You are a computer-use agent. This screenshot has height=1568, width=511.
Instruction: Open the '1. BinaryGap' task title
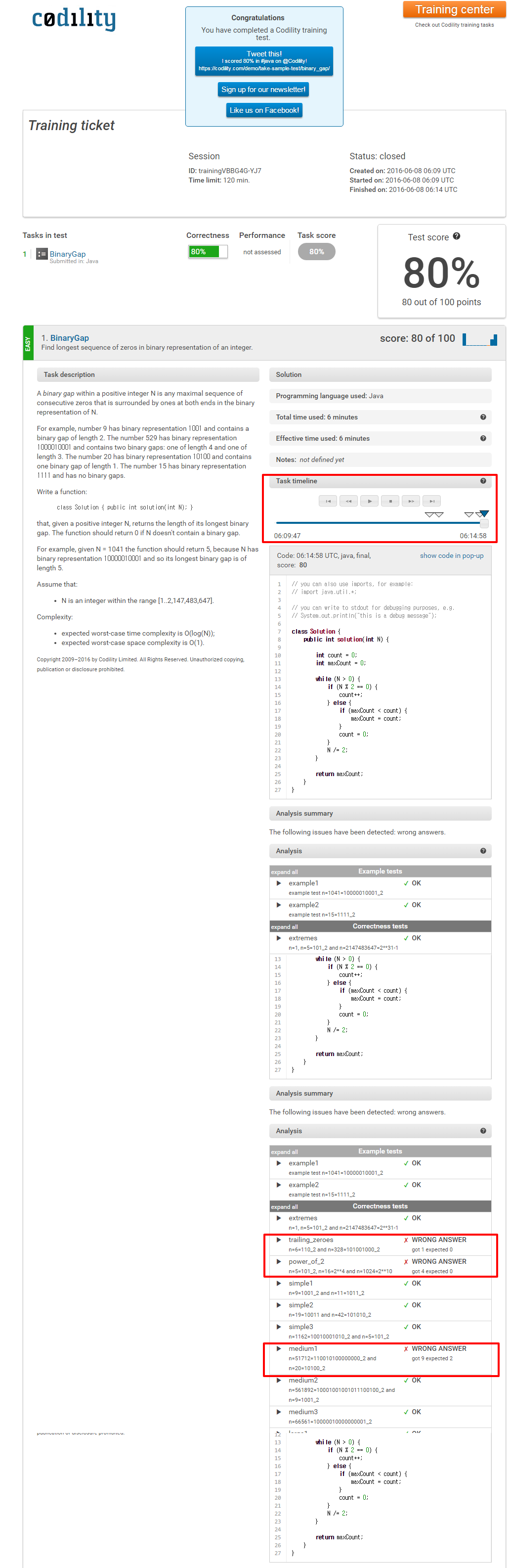[65, 338]
